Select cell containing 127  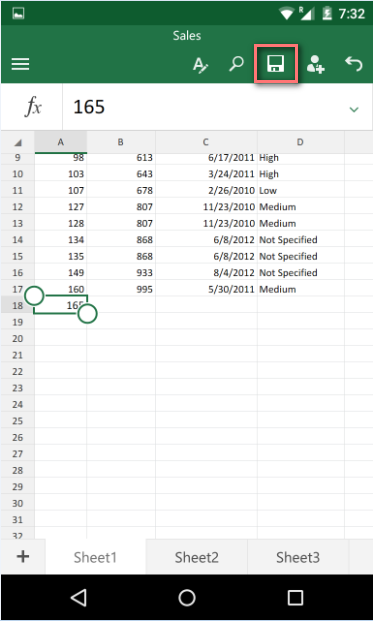(x=61, y=207)
